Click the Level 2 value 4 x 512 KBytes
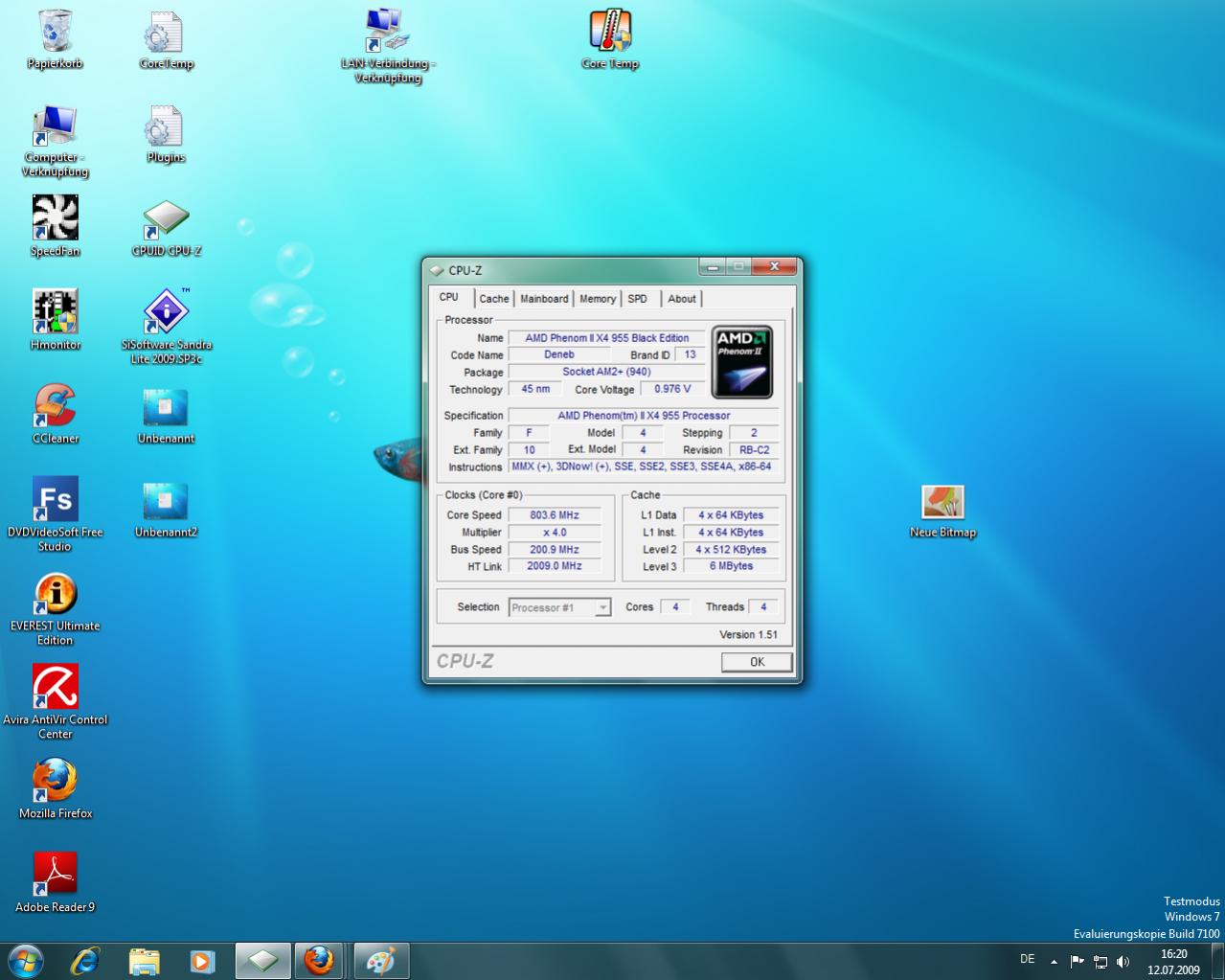This screenshot has width=1225, height=980. point(731,549)
